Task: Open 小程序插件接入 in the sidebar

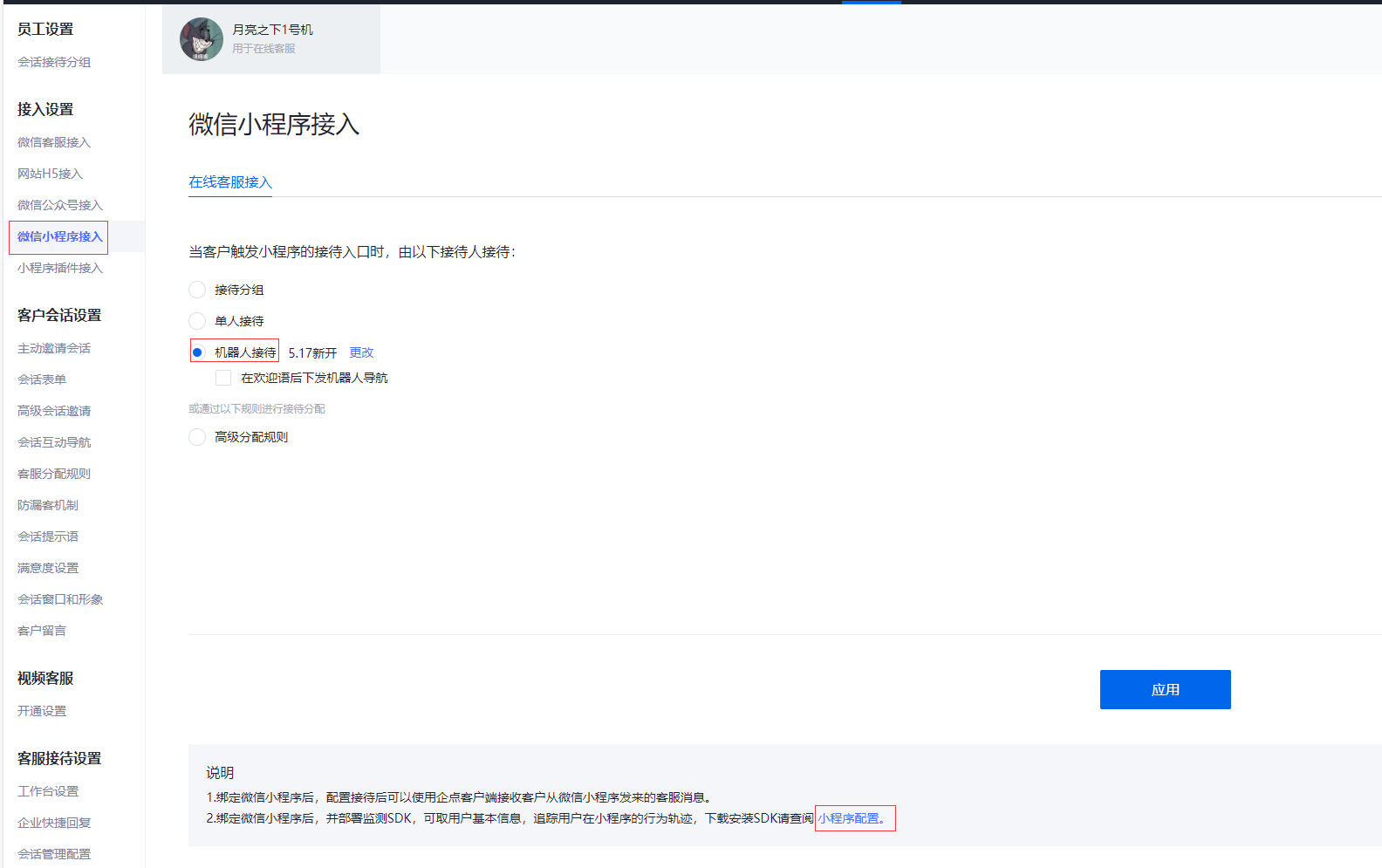Action: tap(60, 268)
